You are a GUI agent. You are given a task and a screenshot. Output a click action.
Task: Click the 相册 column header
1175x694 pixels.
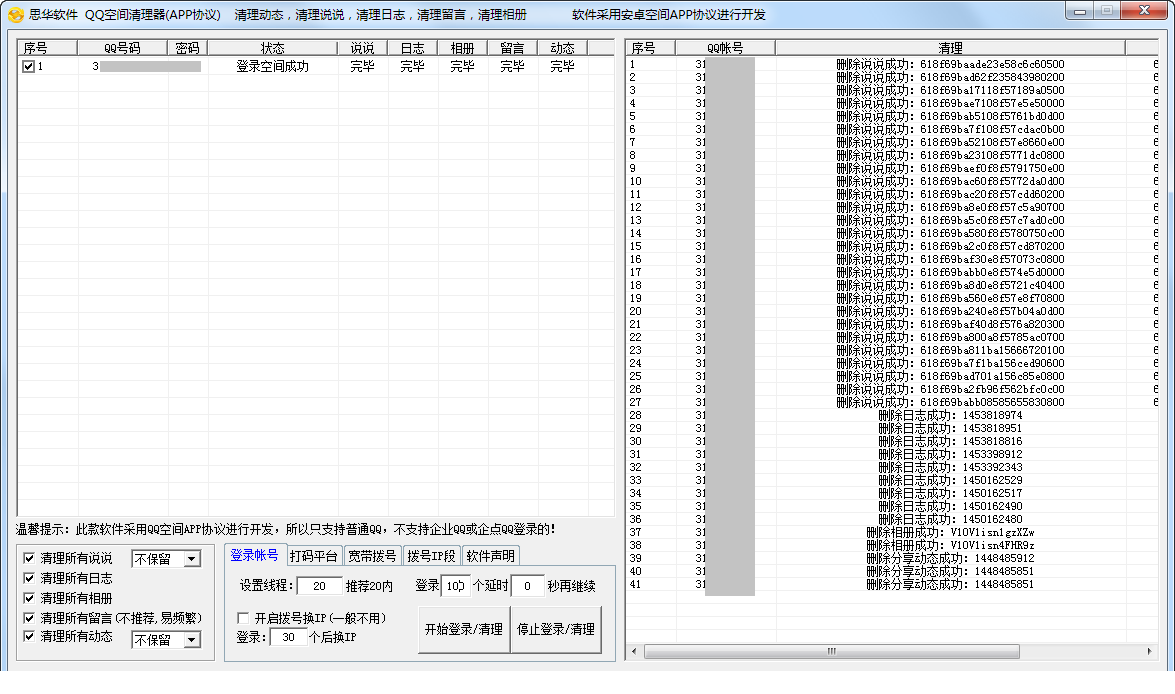click(462, 48)
